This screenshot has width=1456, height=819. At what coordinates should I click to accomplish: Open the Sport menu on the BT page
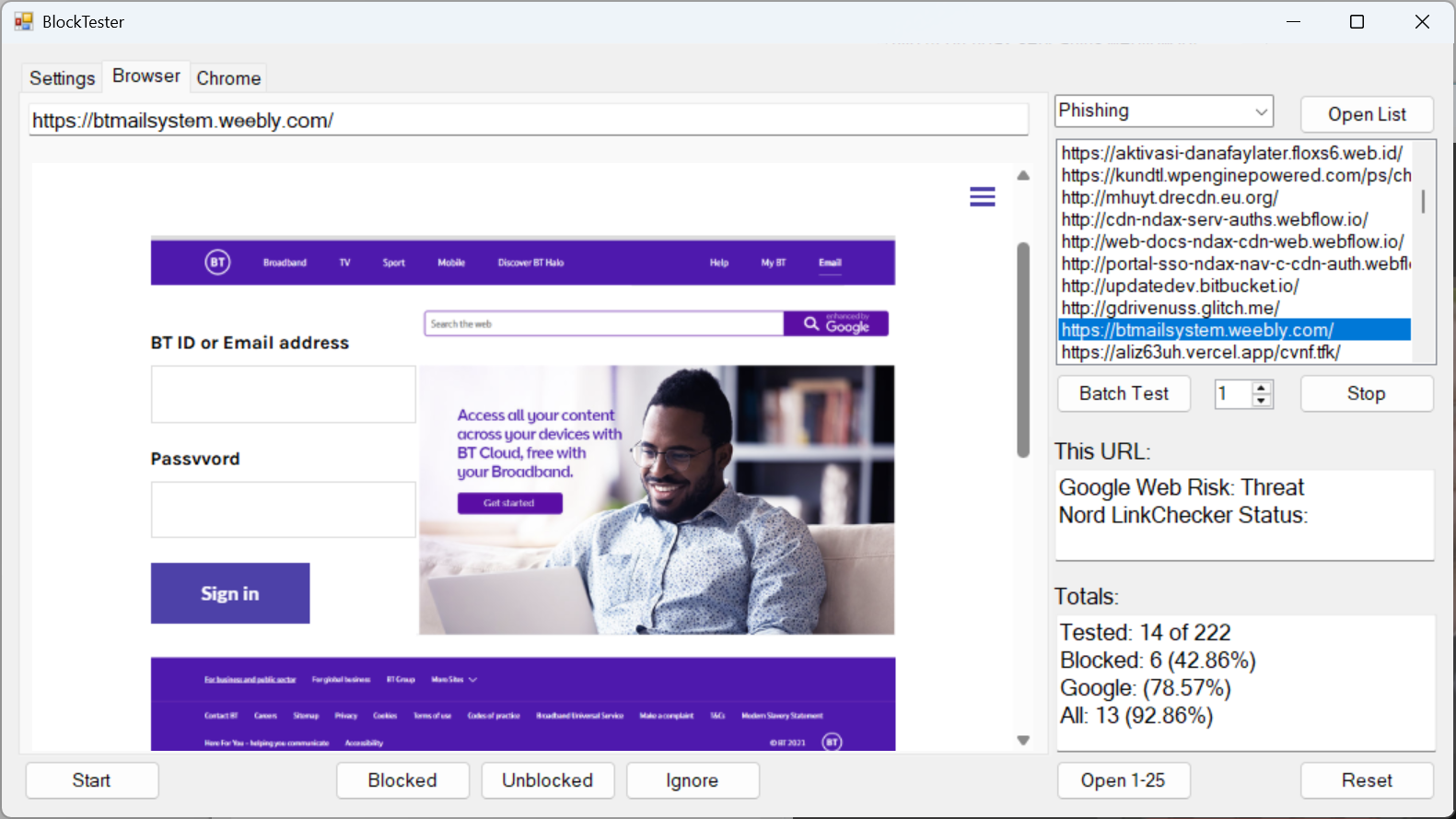point(394,263)
